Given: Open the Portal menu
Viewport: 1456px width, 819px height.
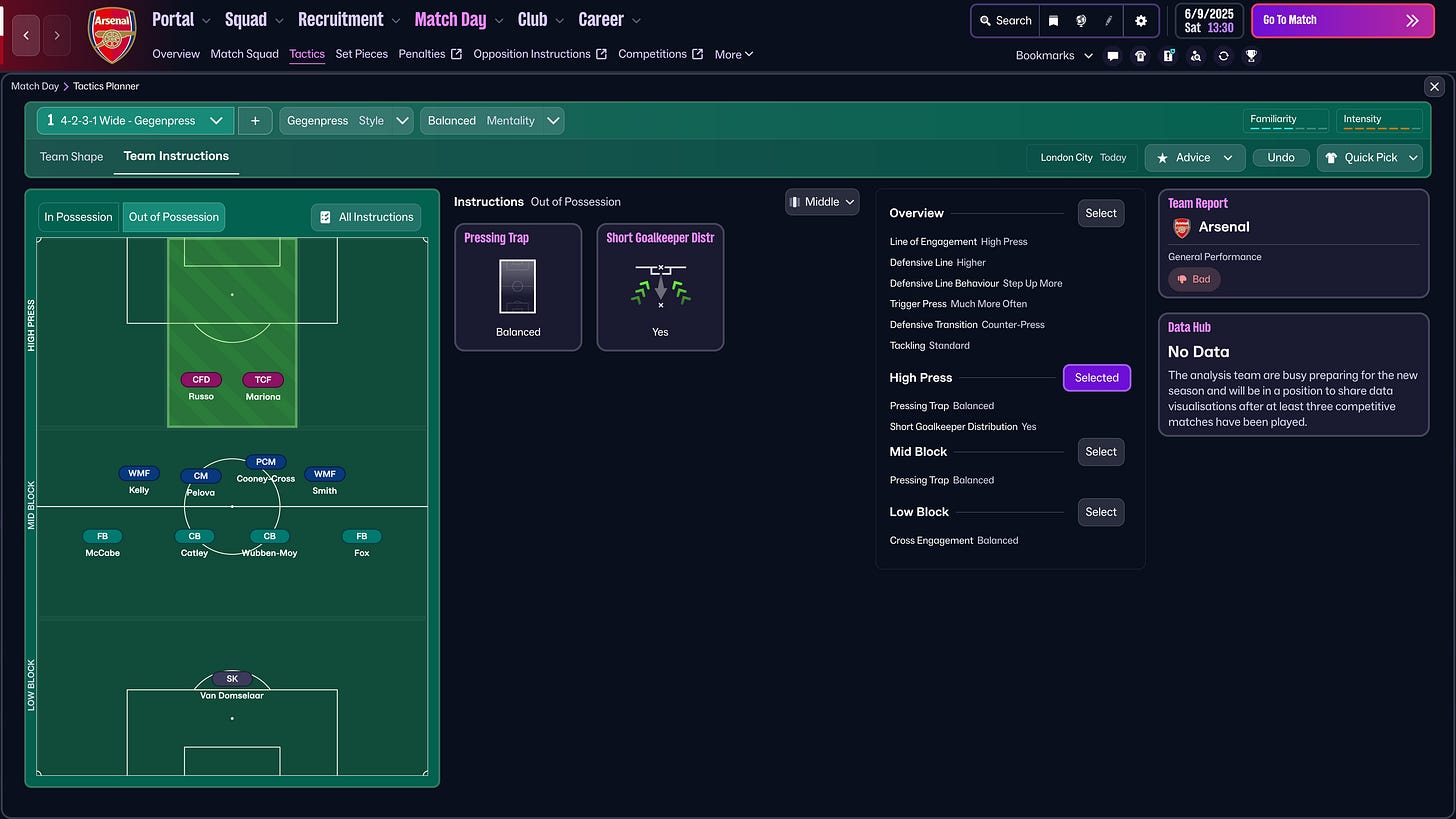Looking at the screenshot, I should click(x=181, y=19).
